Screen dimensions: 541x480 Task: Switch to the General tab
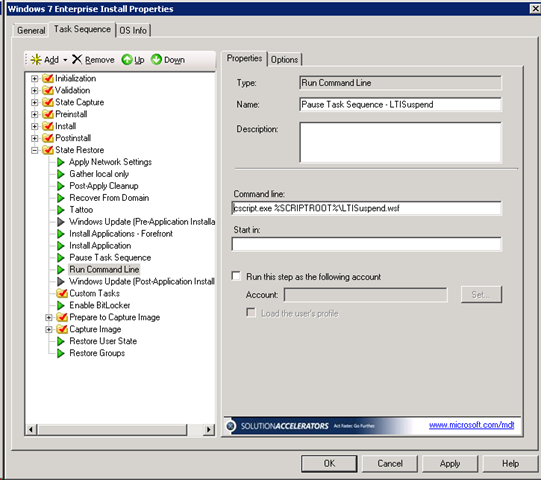coord(31,30)
